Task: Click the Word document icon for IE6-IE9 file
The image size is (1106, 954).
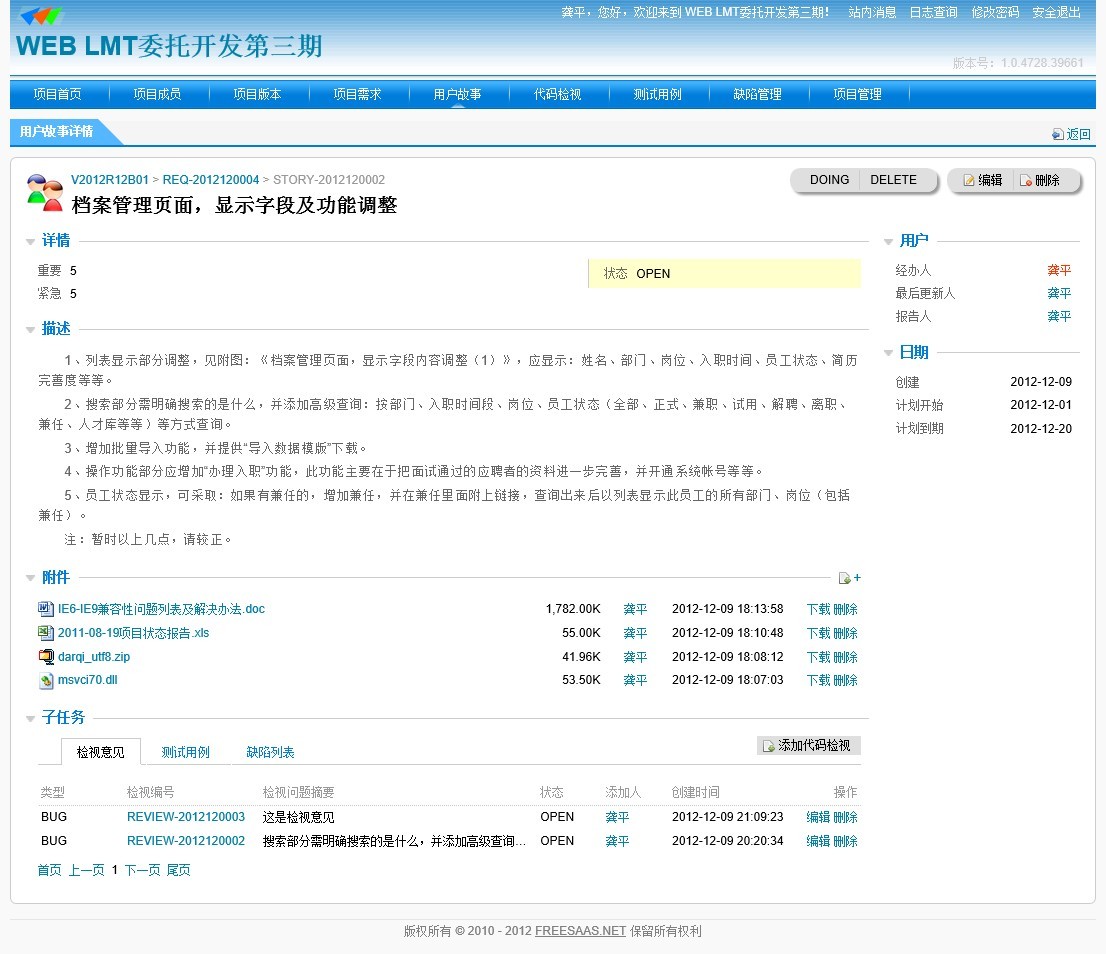Action: tap(45, 609)
